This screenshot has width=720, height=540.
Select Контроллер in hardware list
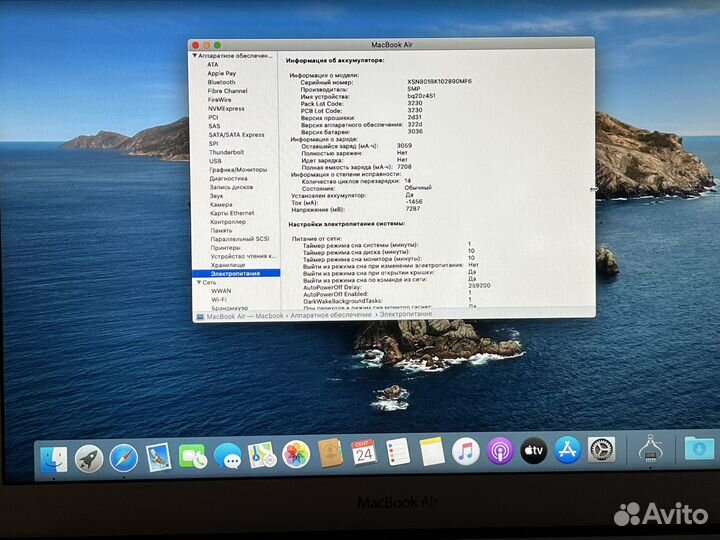click(228, 222)
